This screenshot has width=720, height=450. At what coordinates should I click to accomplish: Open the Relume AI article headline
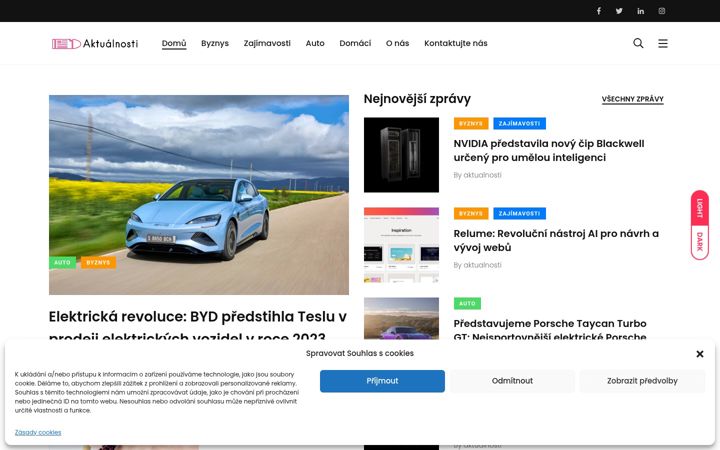[556, 241]
